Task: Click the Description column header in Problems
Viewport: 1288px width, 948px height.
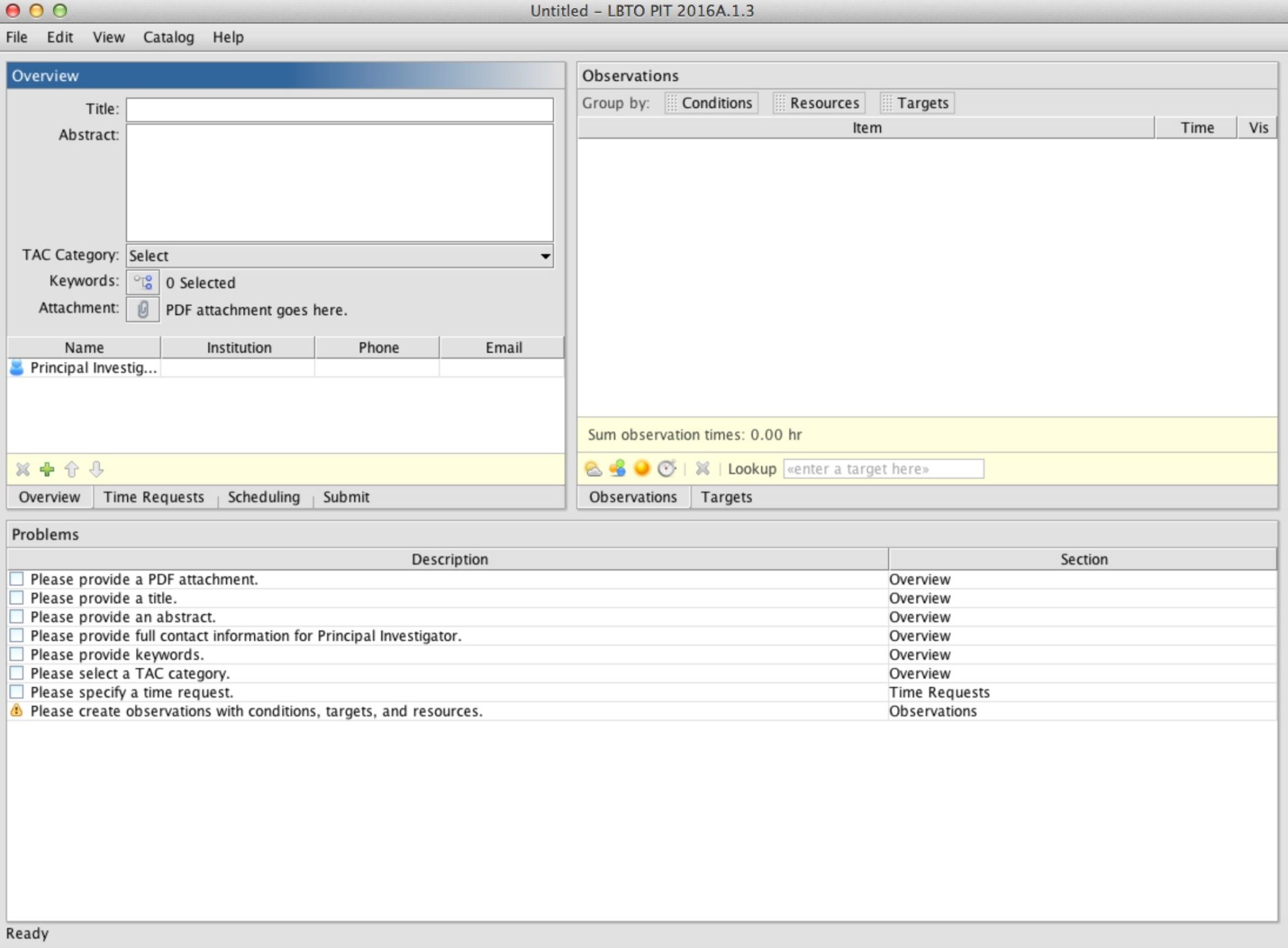Action: click(x=449, y=559)
